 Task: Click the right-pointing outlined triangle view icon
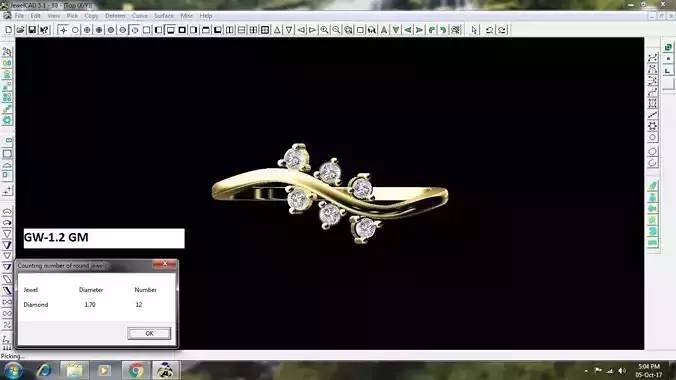coord(313,30)
